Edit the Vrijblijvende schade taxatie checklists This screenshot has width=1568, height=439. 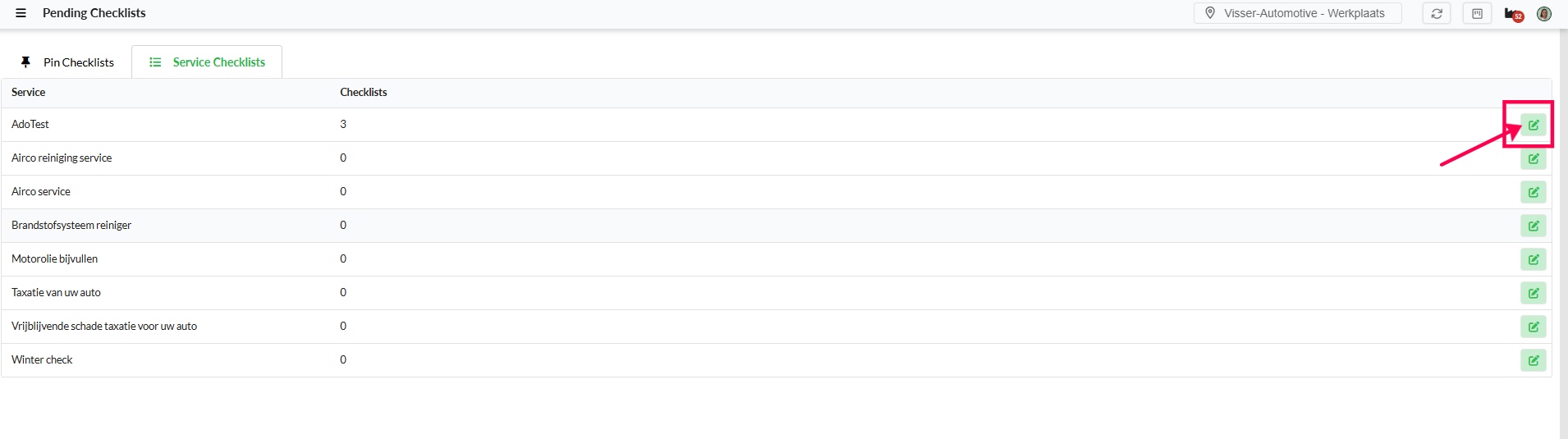pos(1533,327)
